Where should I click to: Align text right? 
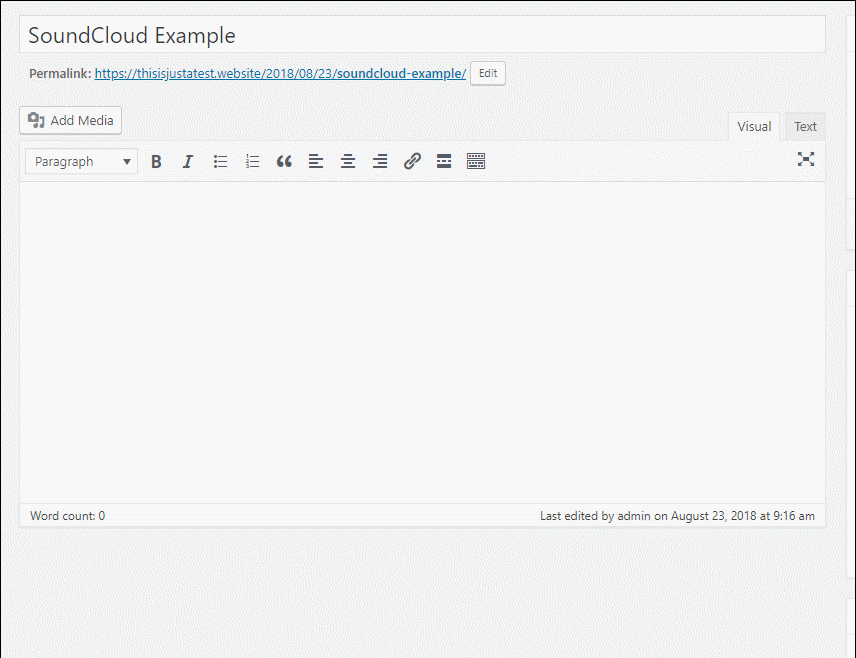[x=380, y=162]
